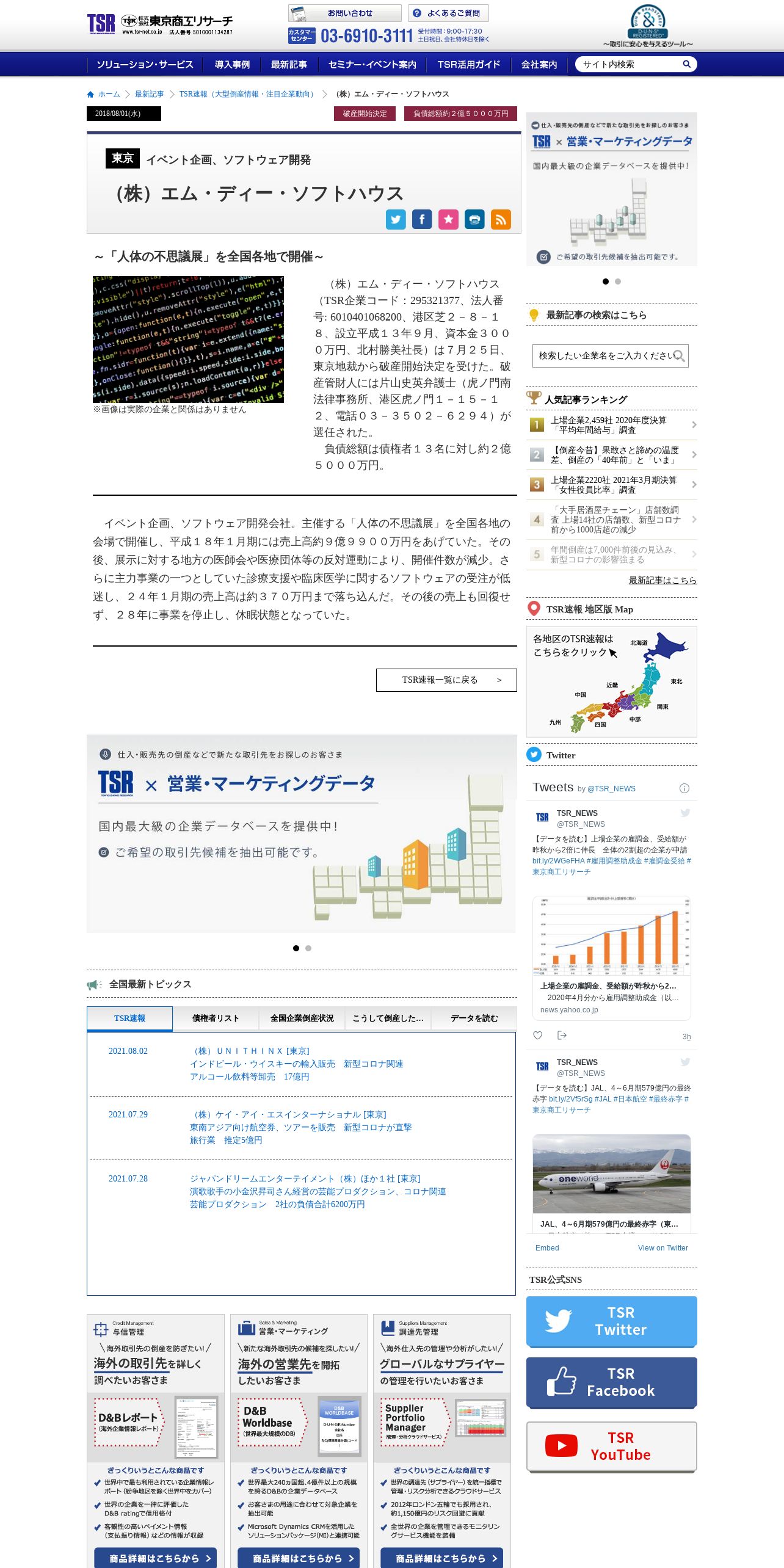Viewport: 784px width, 1568px height.
Task: Select second dot of sidebar banner carousel
Action: (618, 281)
